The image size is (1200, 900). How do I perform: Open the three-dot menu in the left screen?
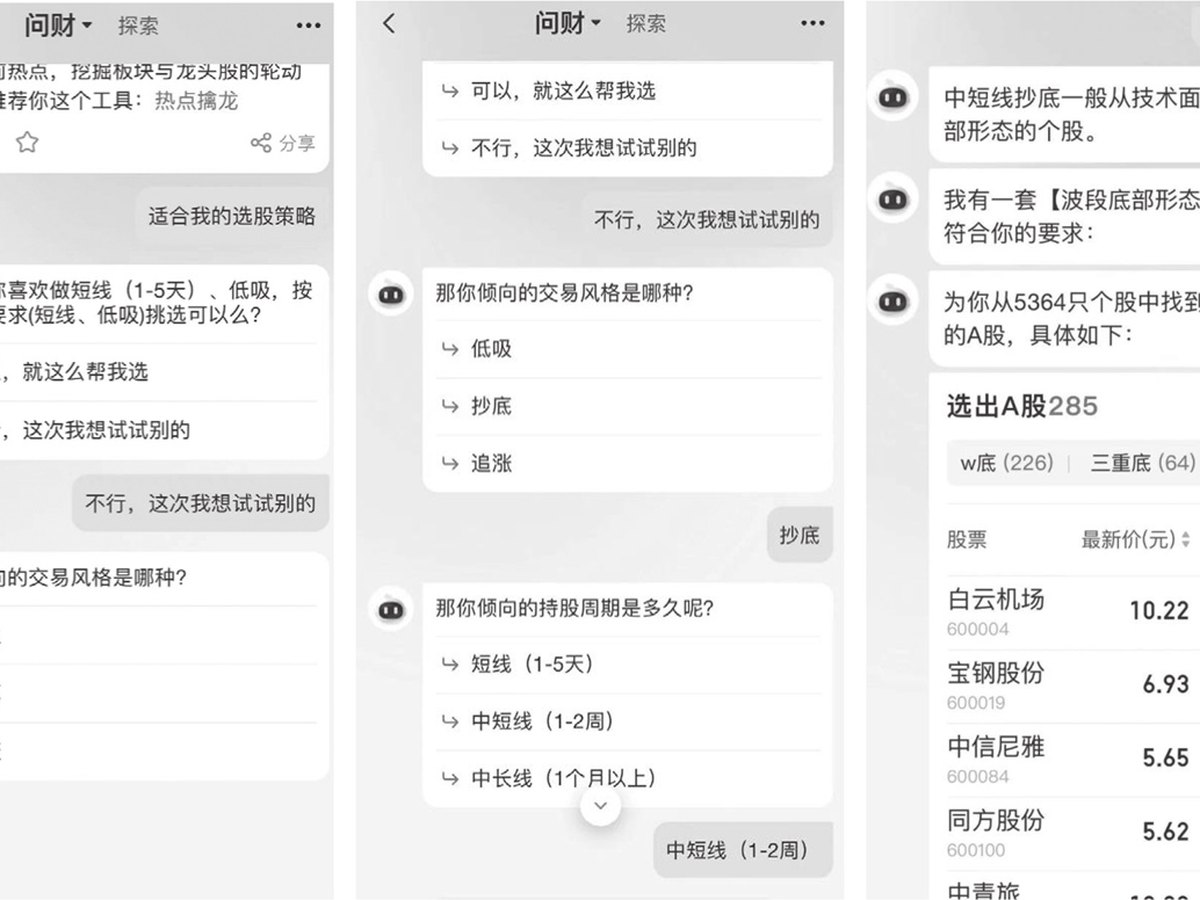[309, 25]
